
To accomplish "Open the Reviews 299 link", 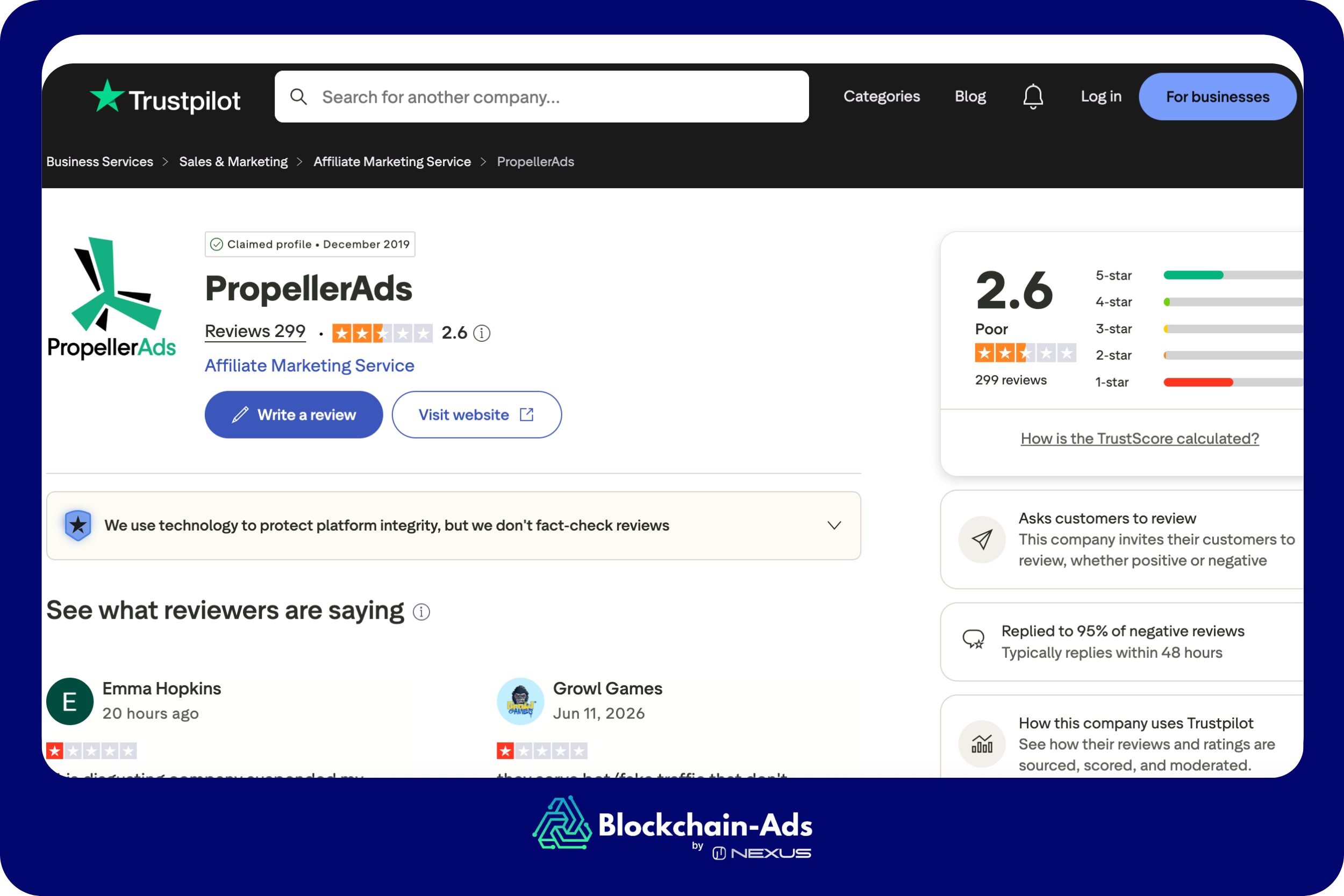I will [255, 332].
